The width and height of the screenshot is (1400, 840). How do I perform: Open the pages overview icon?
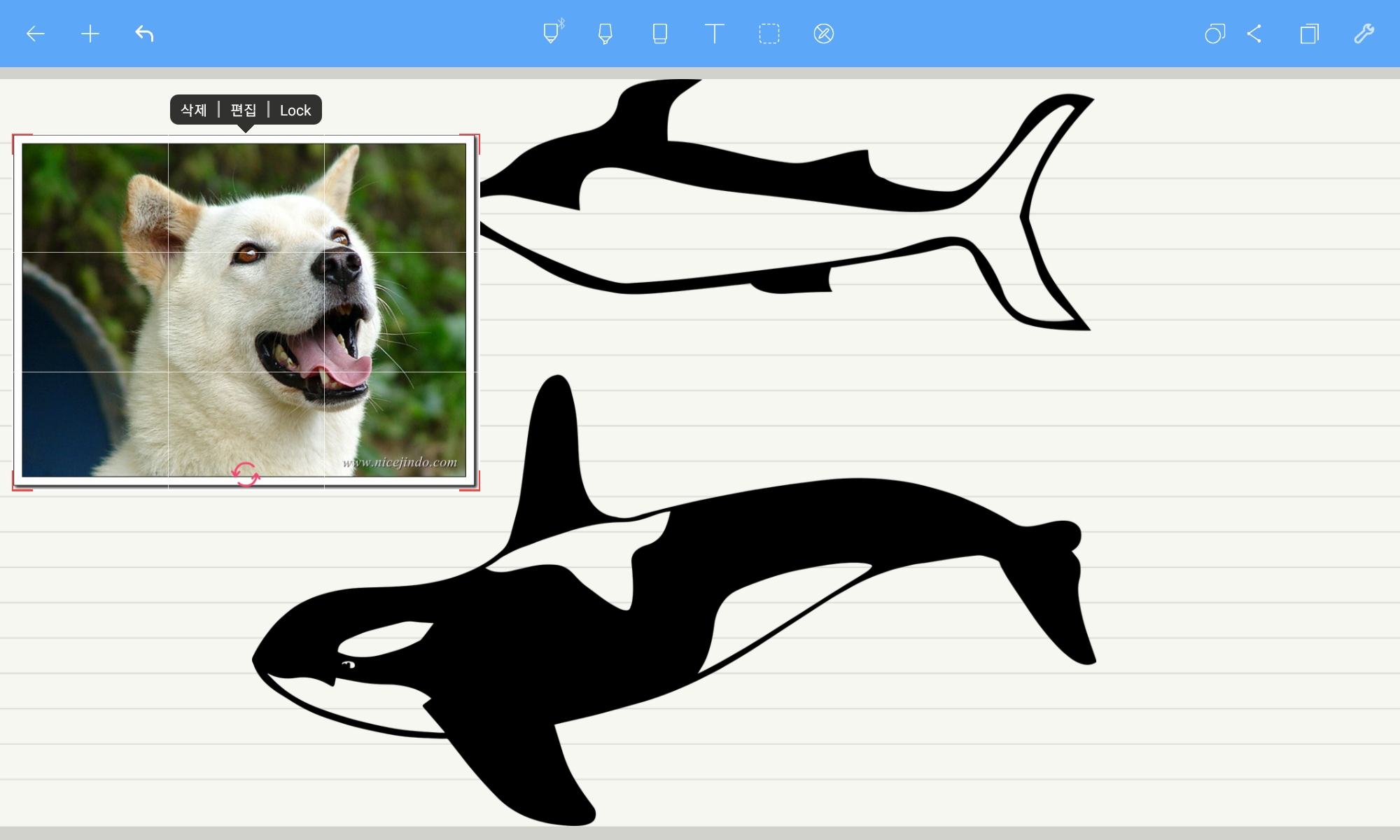pos(1309,34)
